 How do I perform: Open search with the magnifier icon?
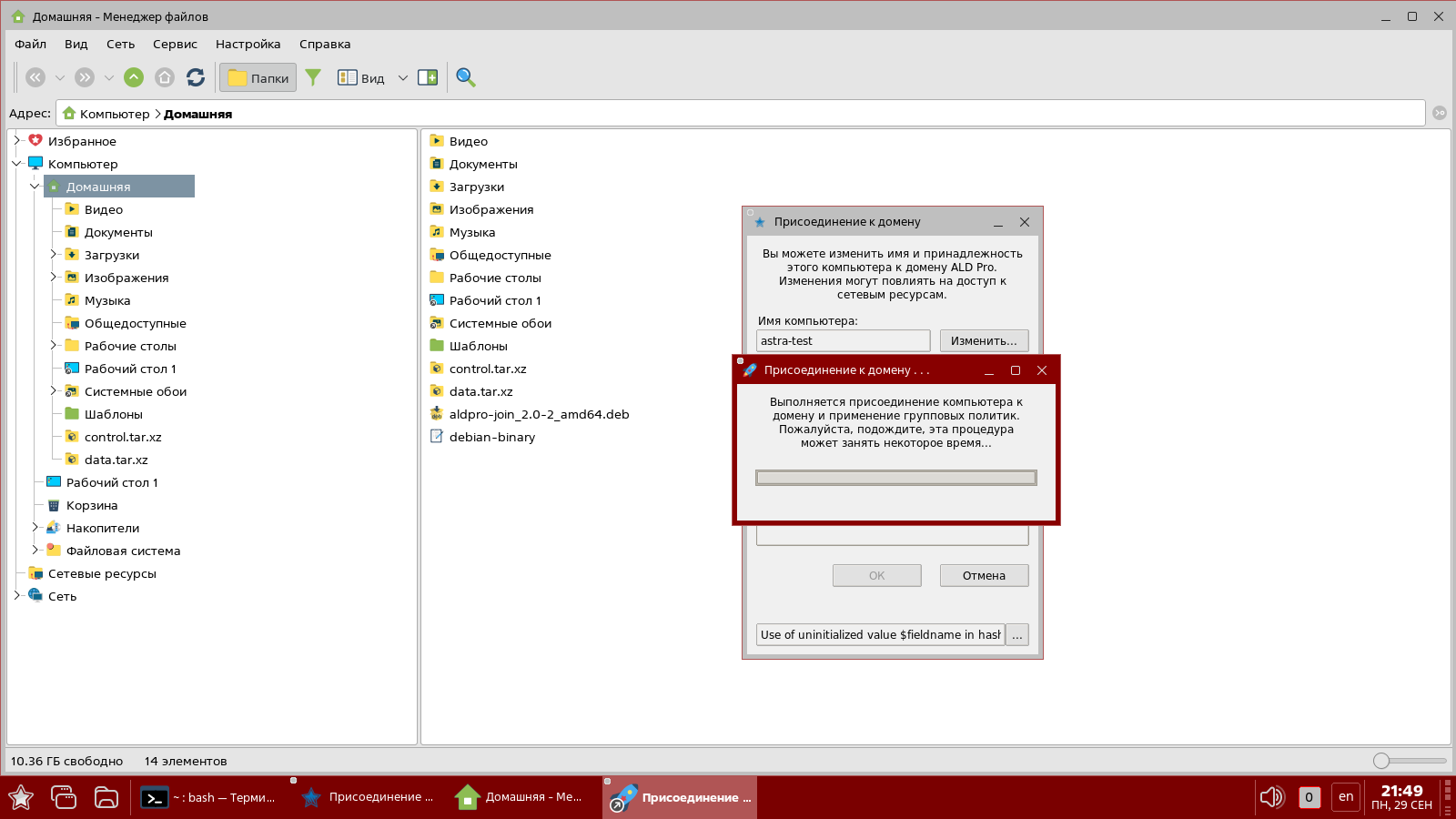tap(466, 78)
